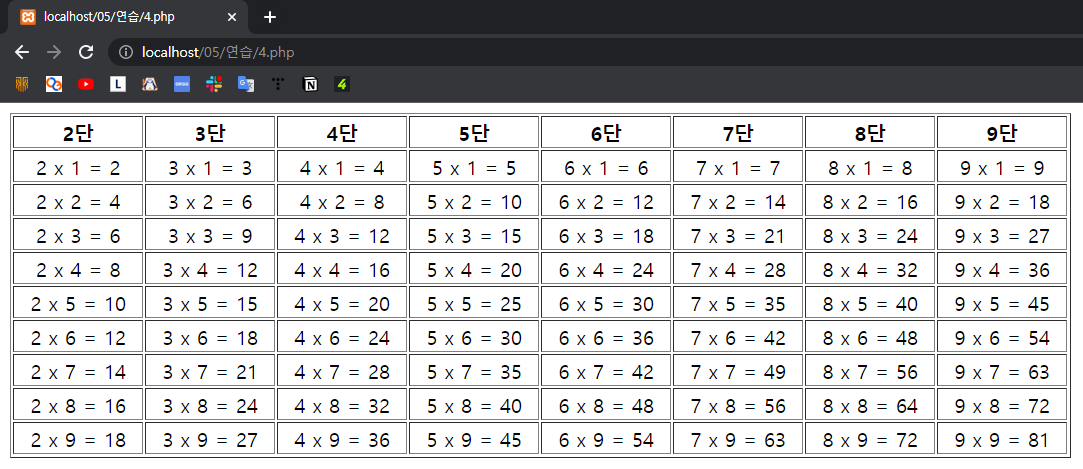Viewport: 1083px width, 469px height.
Task: Close the localhost/05/연습/4.php tab
Action: point(232,17)
